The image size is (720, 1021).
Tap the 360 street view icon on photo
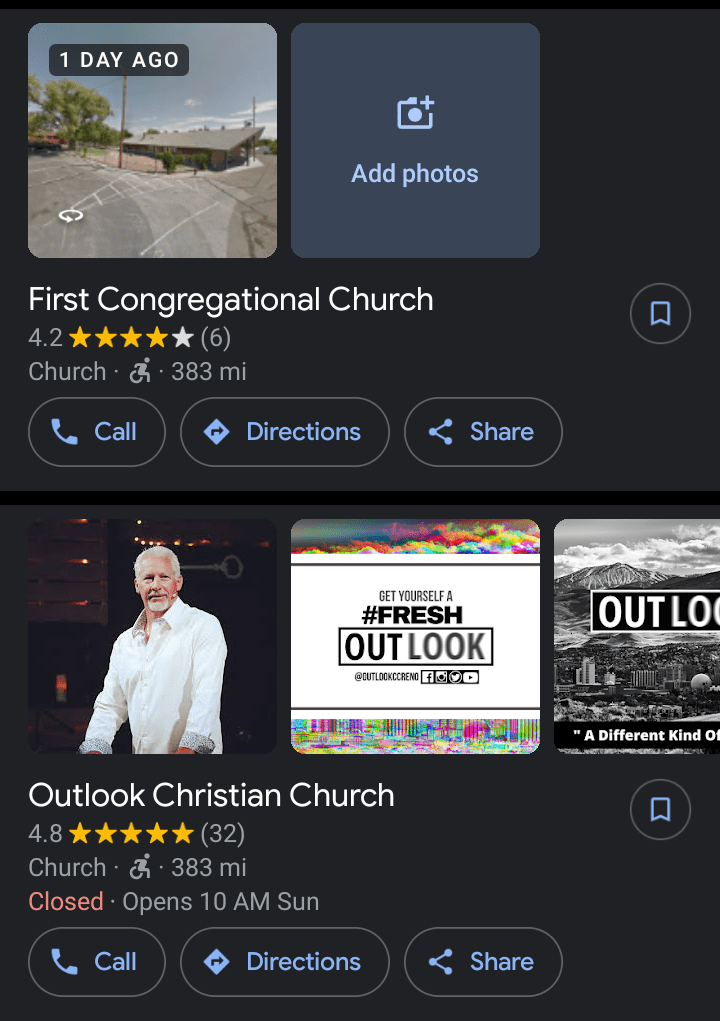tap(70, 216)
